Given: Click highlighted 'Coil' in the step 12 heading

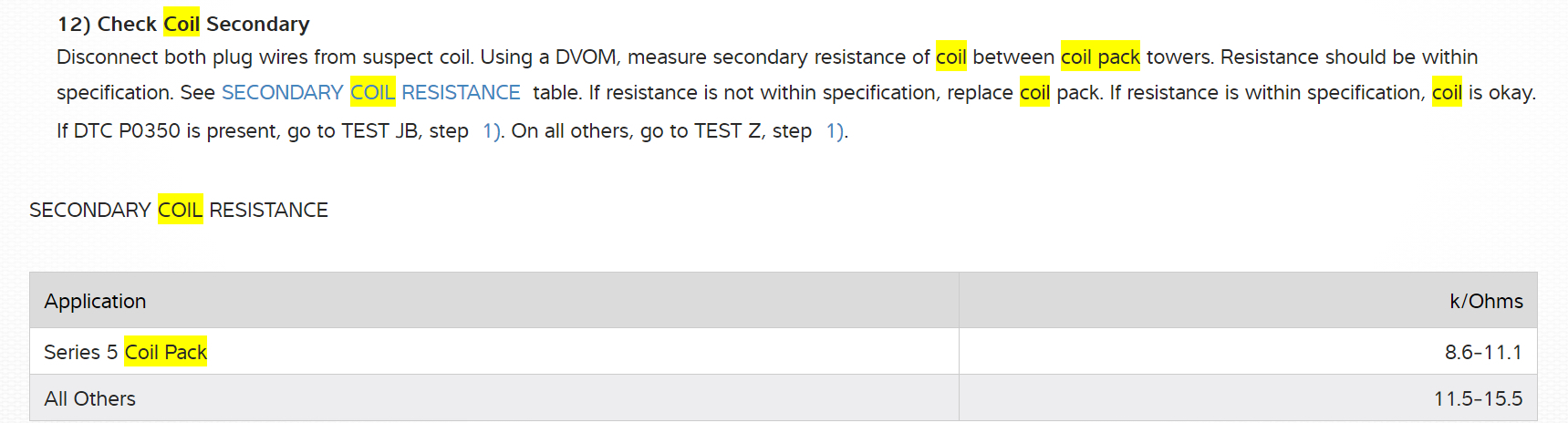Looking at the screenshot, I should click(182, 25).
